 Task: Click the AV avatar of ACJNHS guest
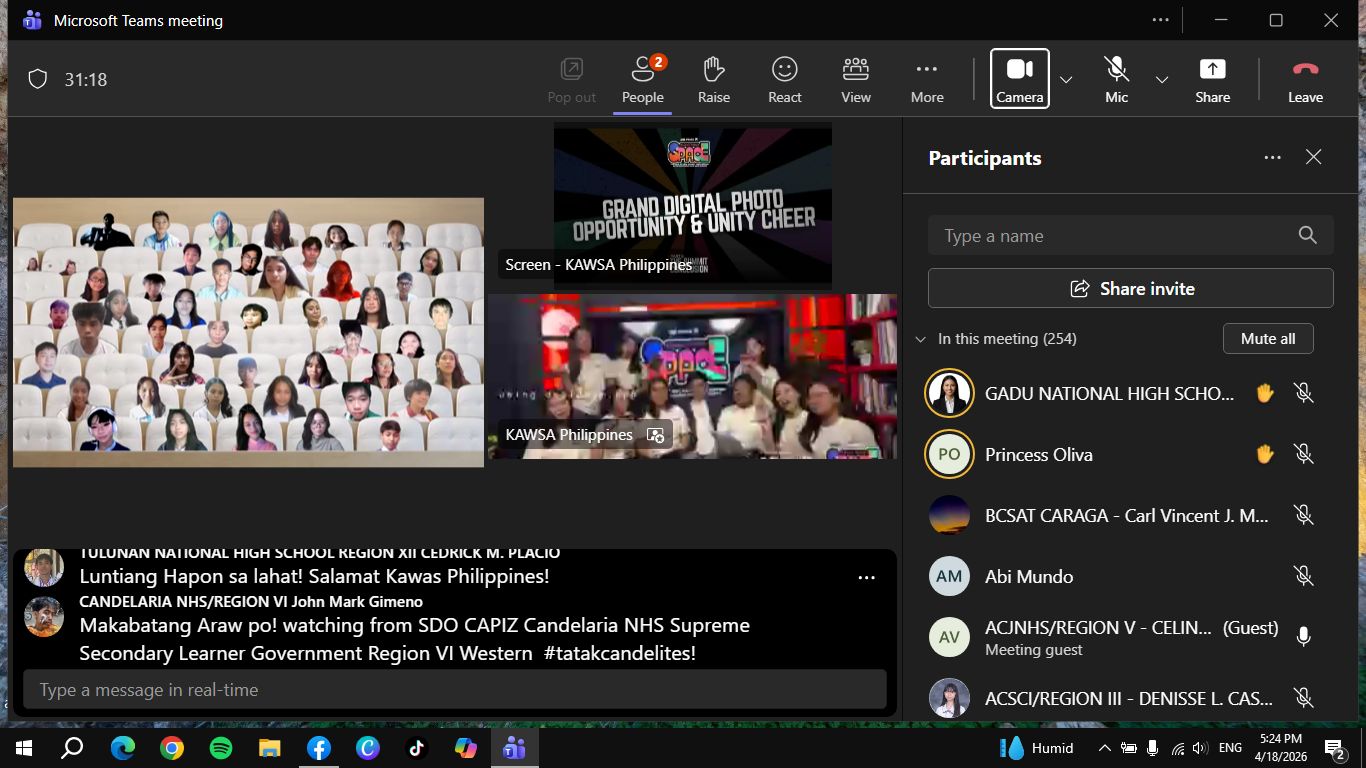pos(949,637)
